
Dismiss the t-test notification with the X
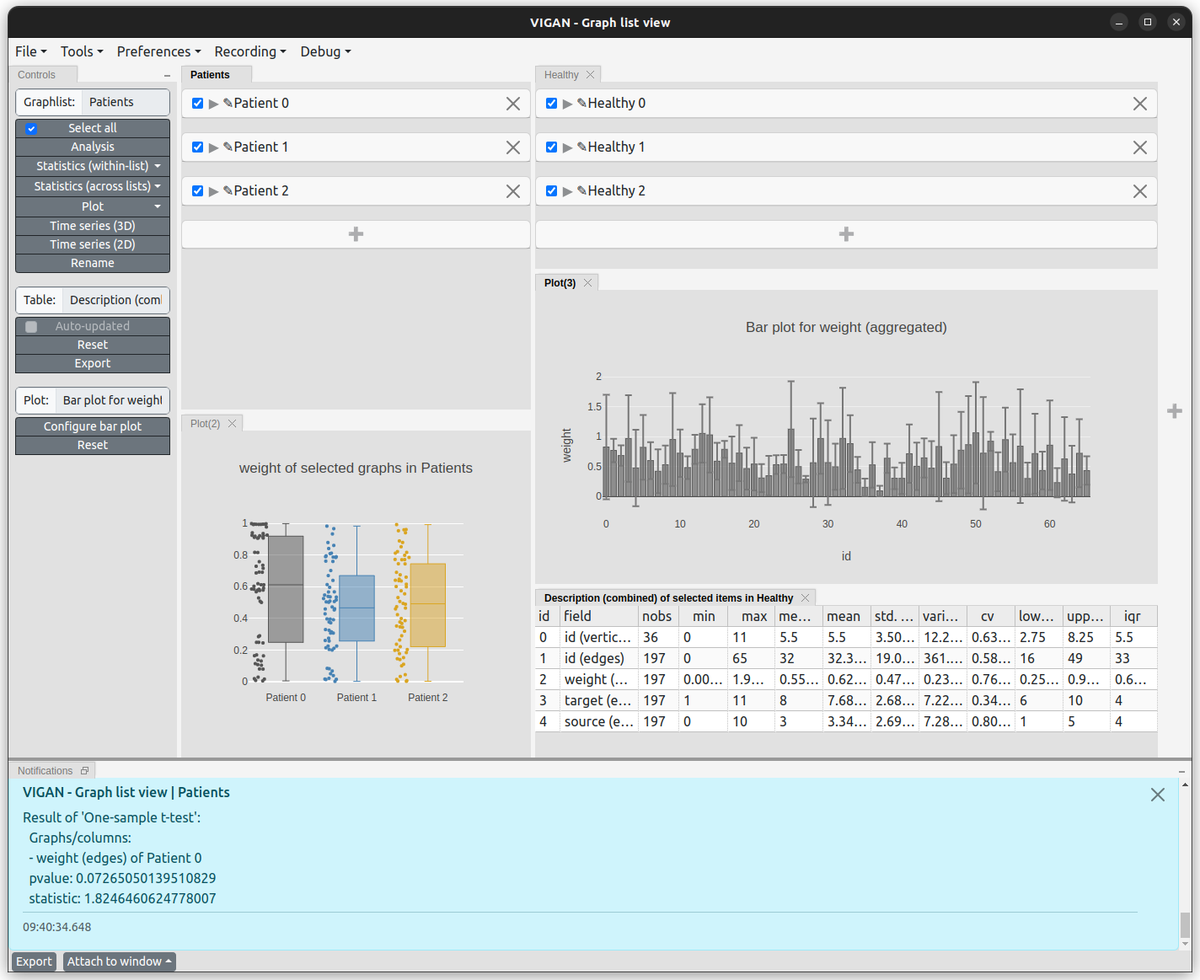[1157, 794]
